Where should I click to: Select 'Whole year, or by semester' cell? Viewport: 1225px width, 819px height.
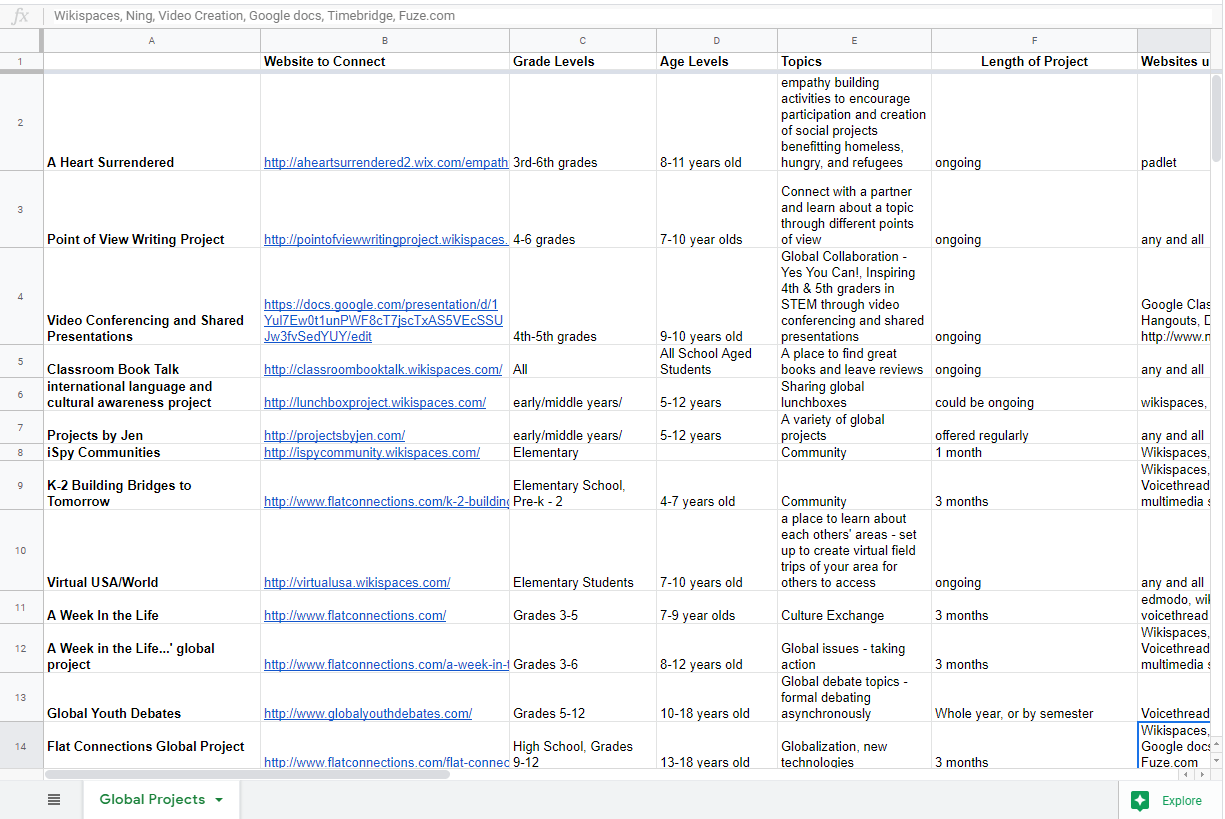click(x=1034, y=697)
